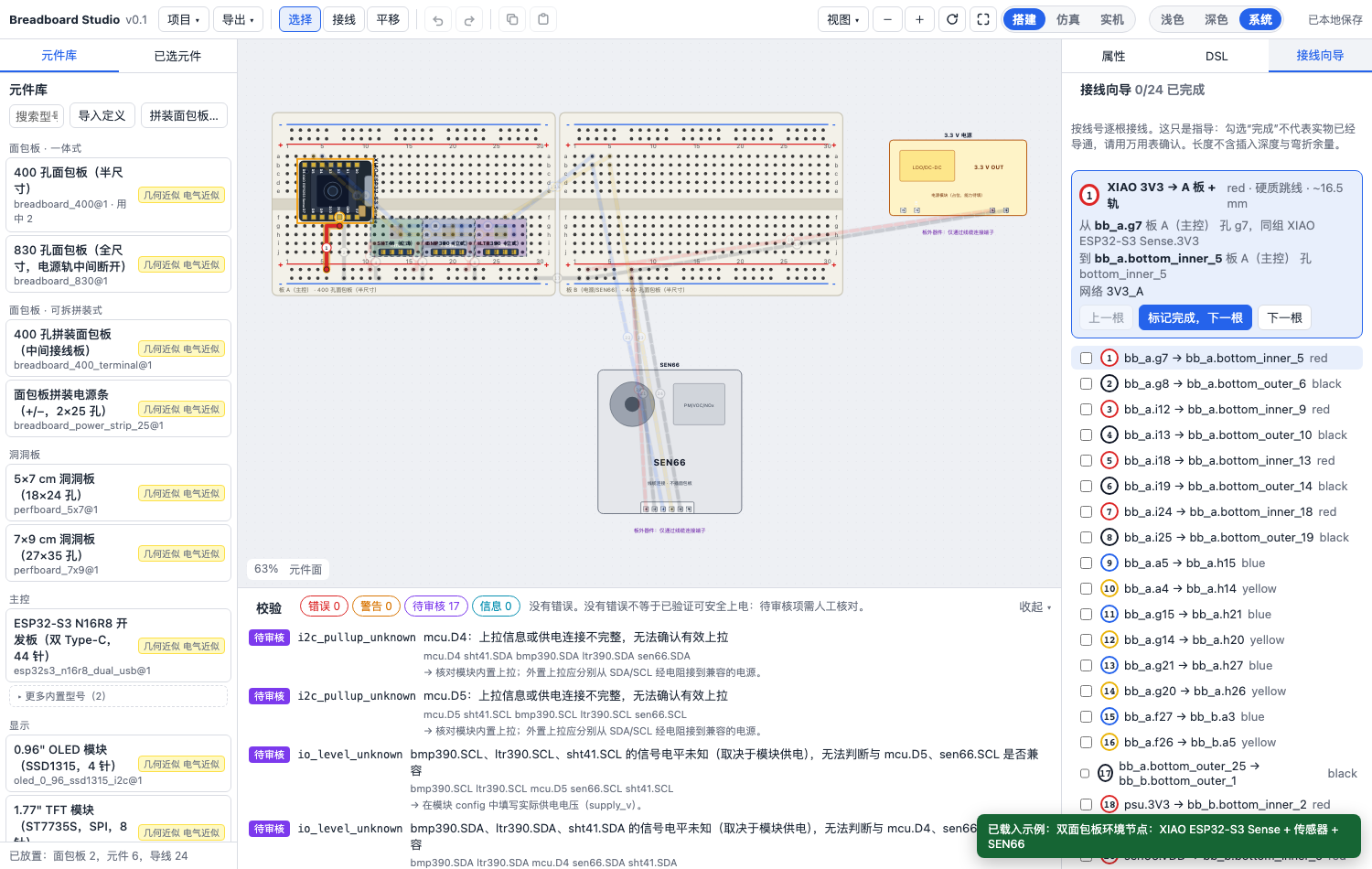Check wire bb_a.f27 → bb_b.a3 blue

1086,717
